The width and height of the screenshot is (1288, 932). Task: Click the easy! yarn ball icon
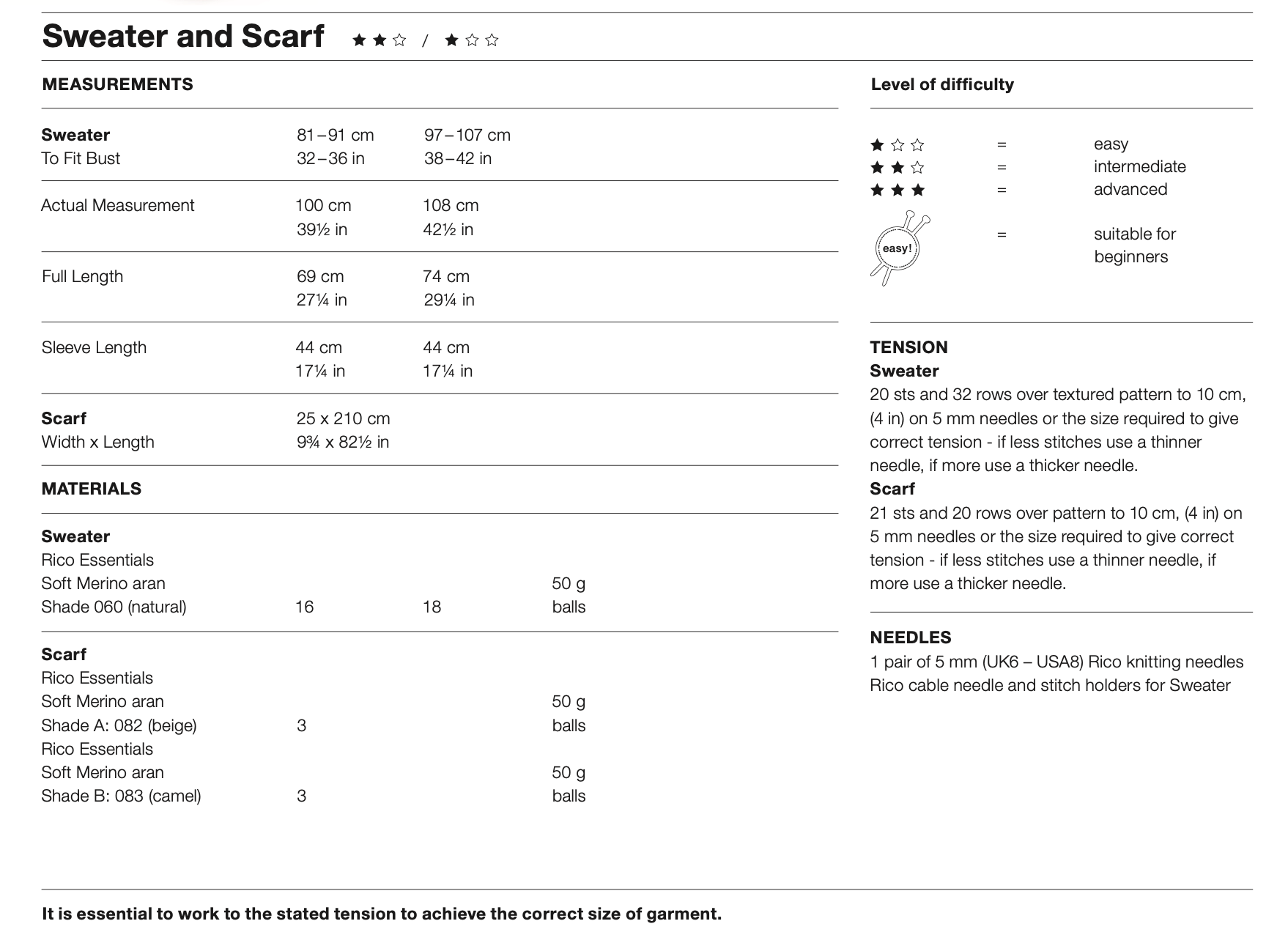click(898, 248)
